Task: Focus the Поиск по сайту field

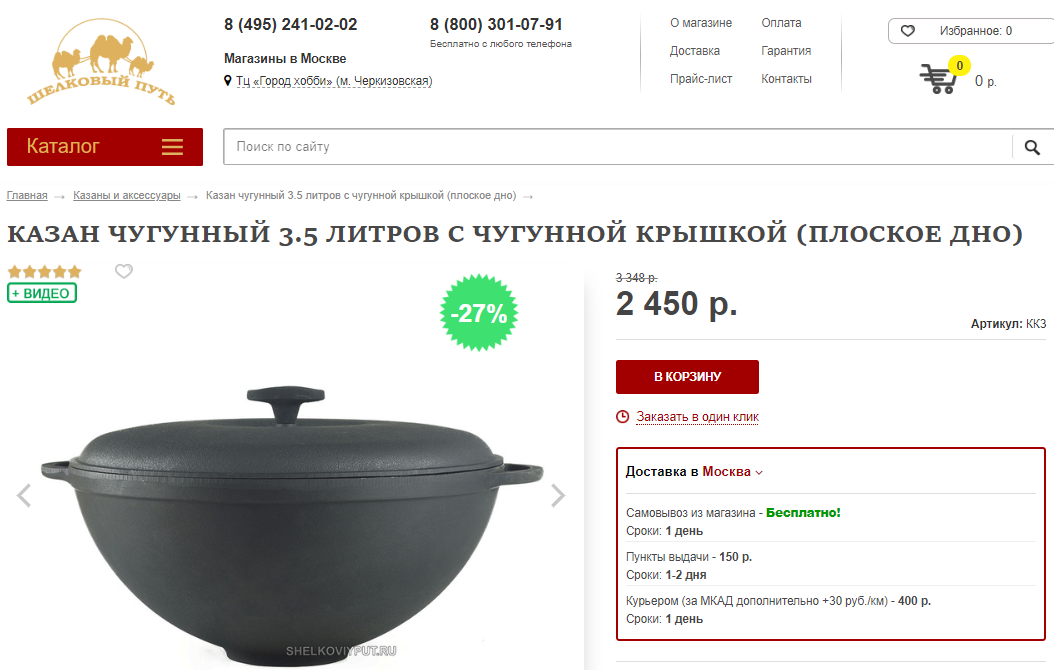Action: 617,146
